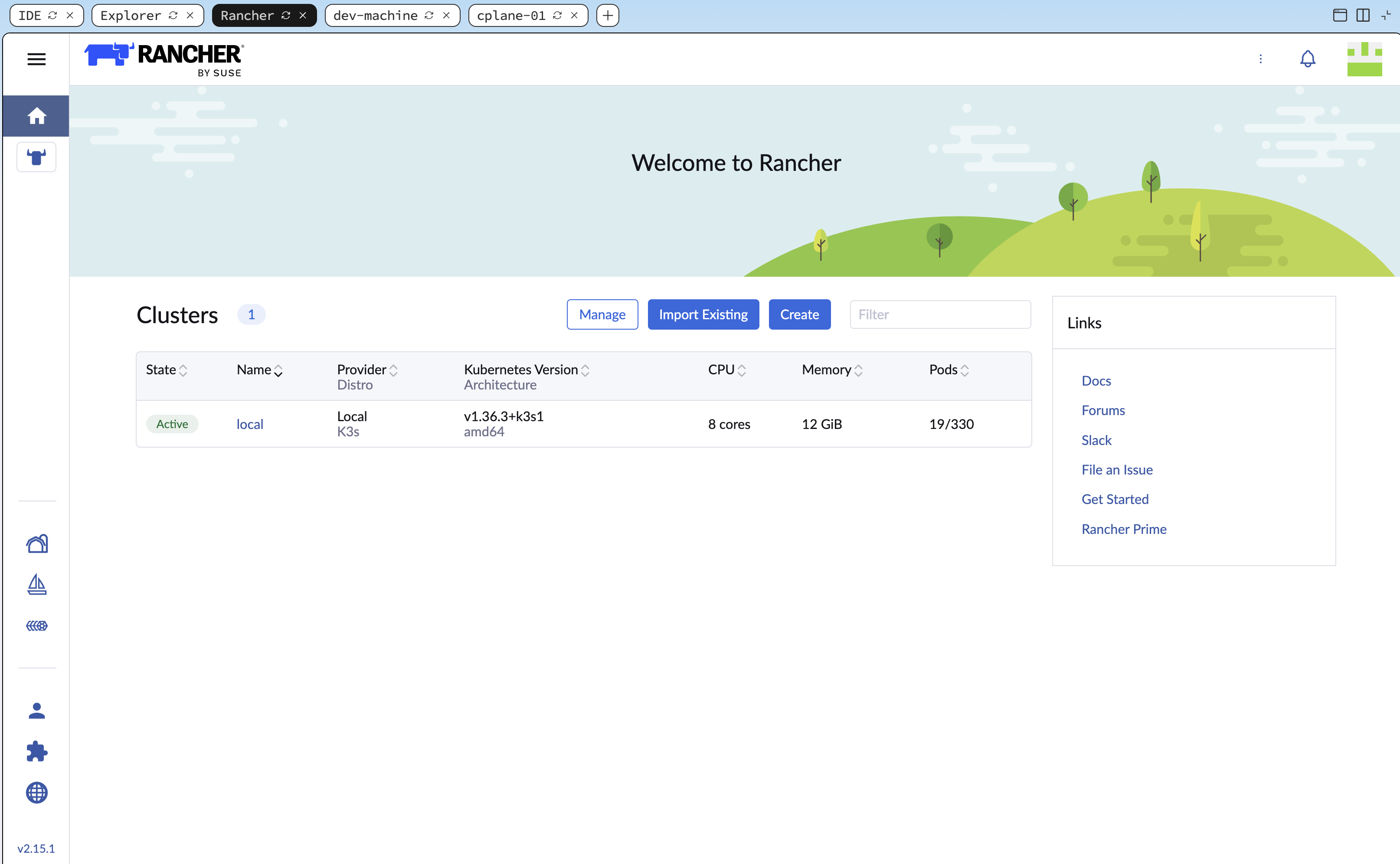
Task: Close the dev-machine tab
Action: pyautogui.click(x=446, y=16)
